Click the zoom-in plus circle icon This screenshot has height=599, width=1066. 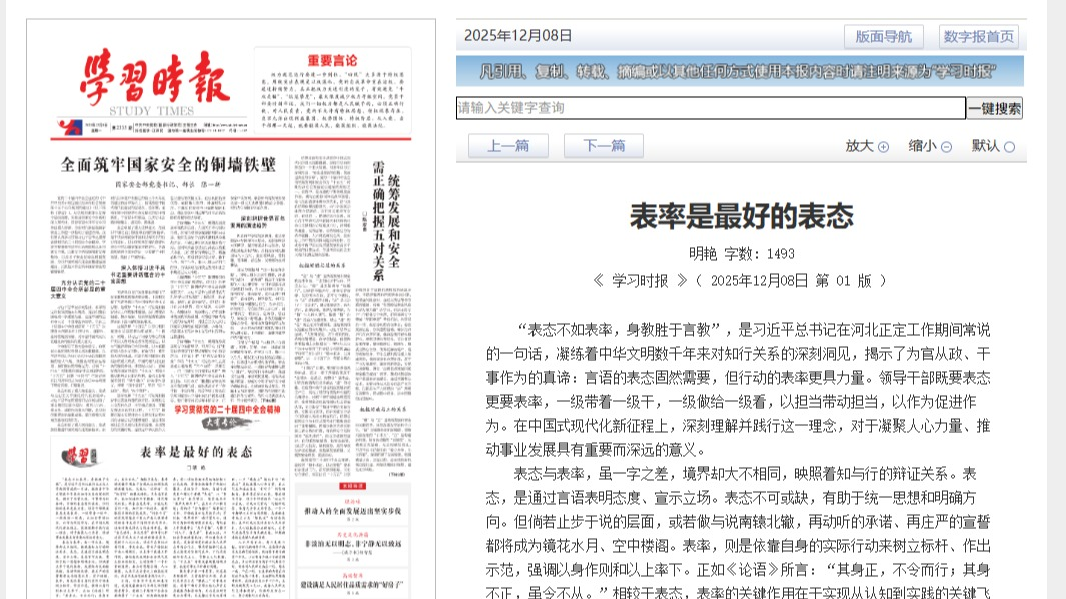click(883, 147)
